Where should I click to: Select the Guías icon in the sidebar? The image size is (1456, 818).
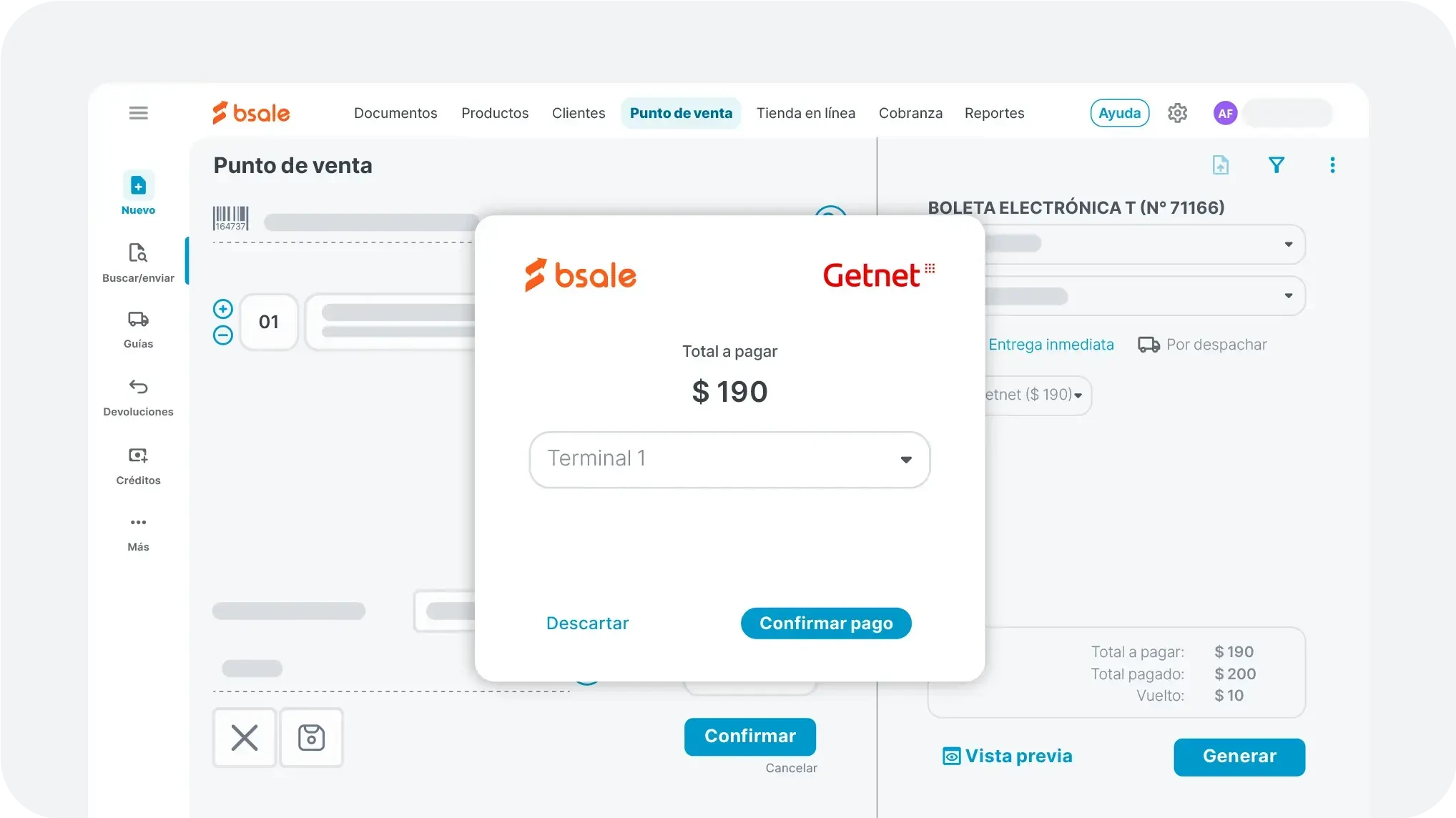click(x=137, y=320)
